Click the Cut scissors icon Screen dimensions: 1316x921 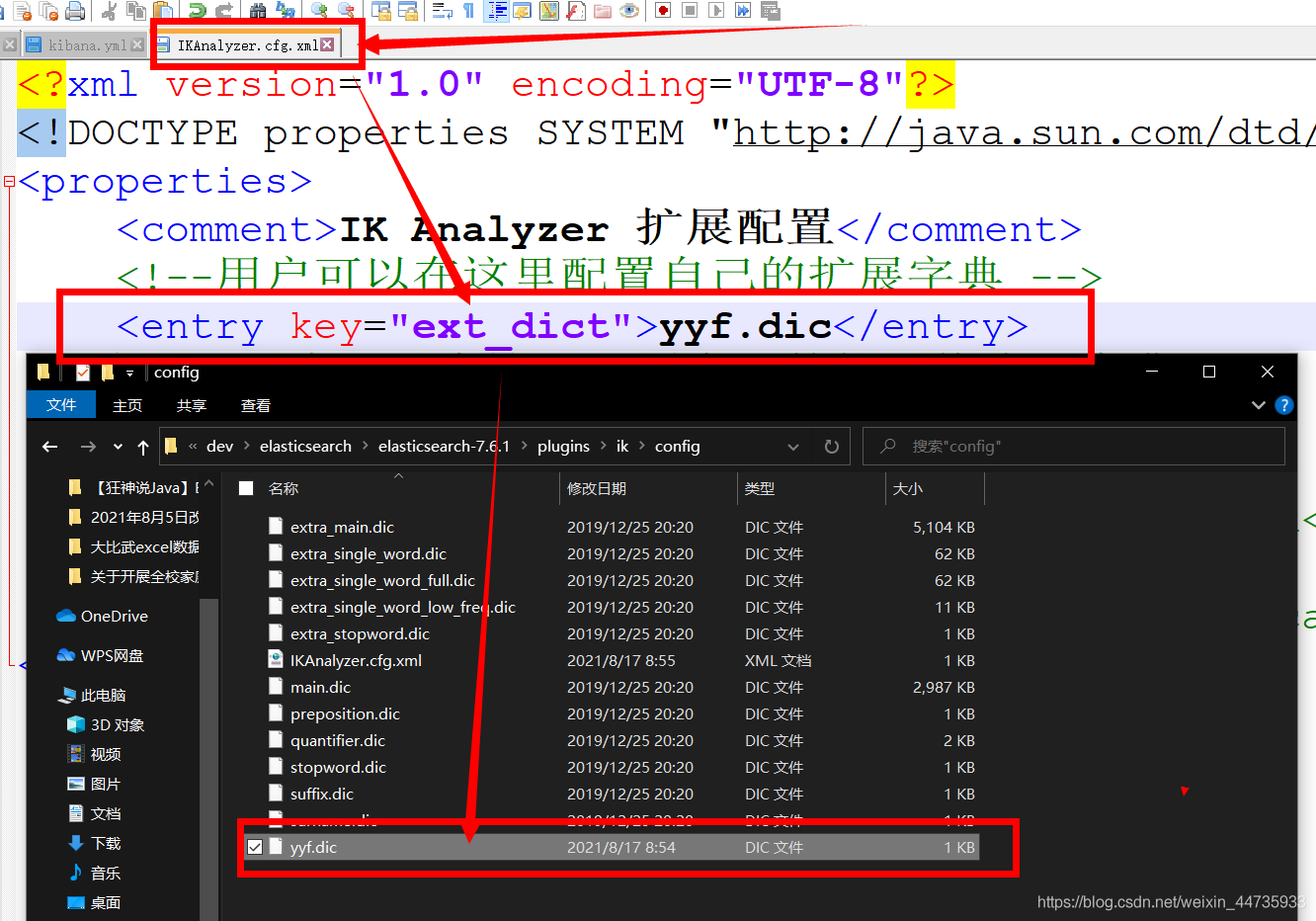[109, 12]
